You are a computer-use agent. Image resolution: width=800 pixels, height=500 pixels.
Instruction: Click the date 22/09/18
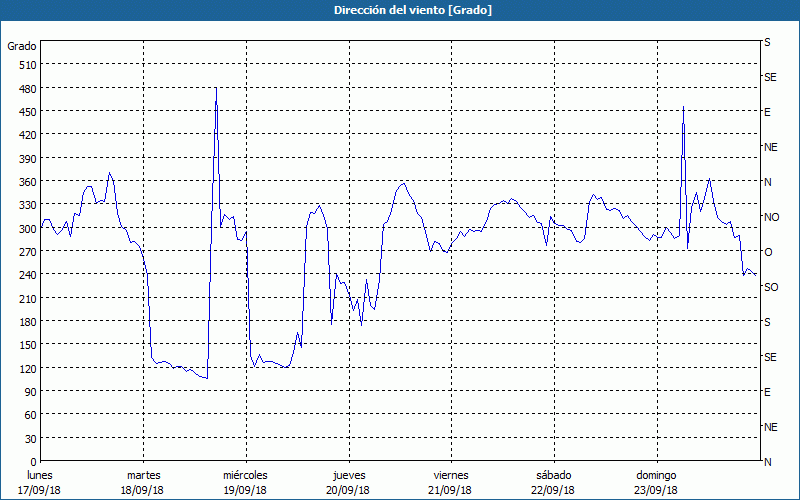tap(554, 490)
